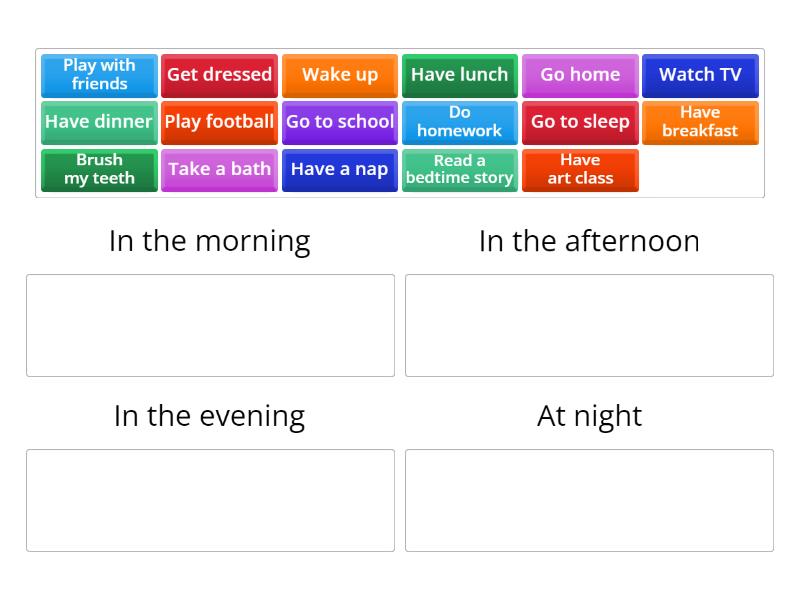Select the "Play with friends" tile
Image resolution: width=800 pixels, height=600 pixels.
[99, 75]
